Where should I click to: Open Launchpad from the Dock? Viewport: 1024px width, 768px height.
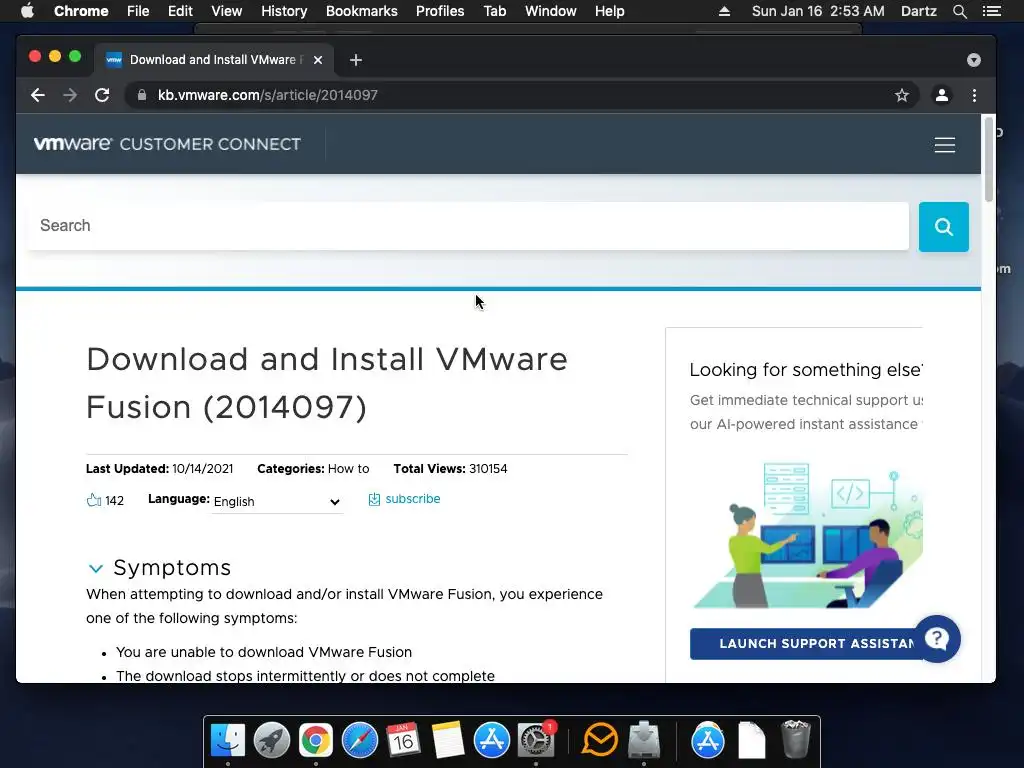(272, 741)
